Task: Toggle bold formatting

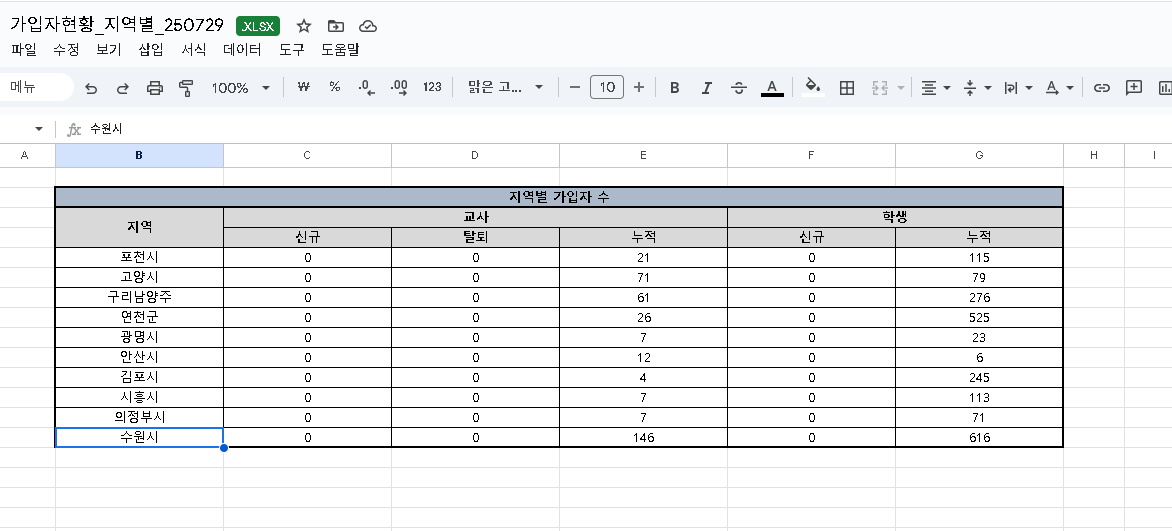Action: [675, 88]
